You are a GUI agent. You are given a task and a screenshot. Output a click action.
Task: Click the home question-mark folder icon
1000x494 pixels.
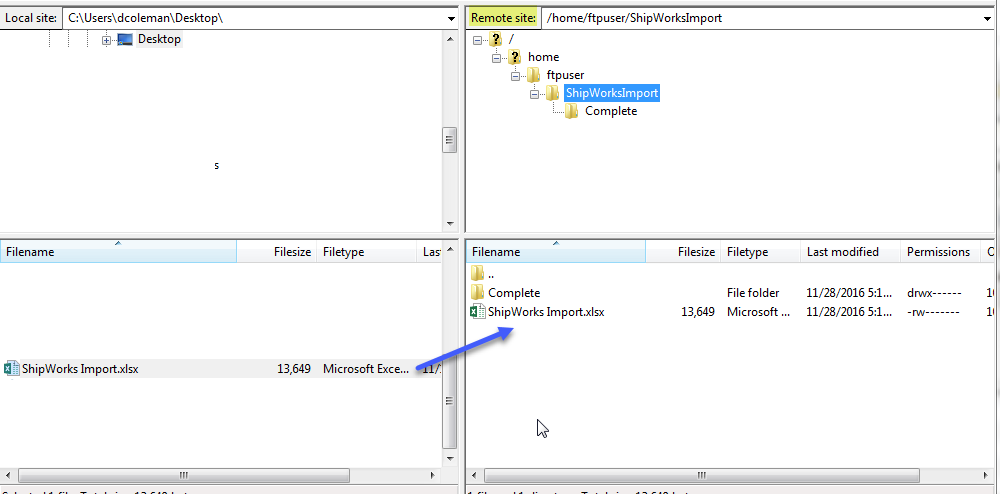(515, 57)
